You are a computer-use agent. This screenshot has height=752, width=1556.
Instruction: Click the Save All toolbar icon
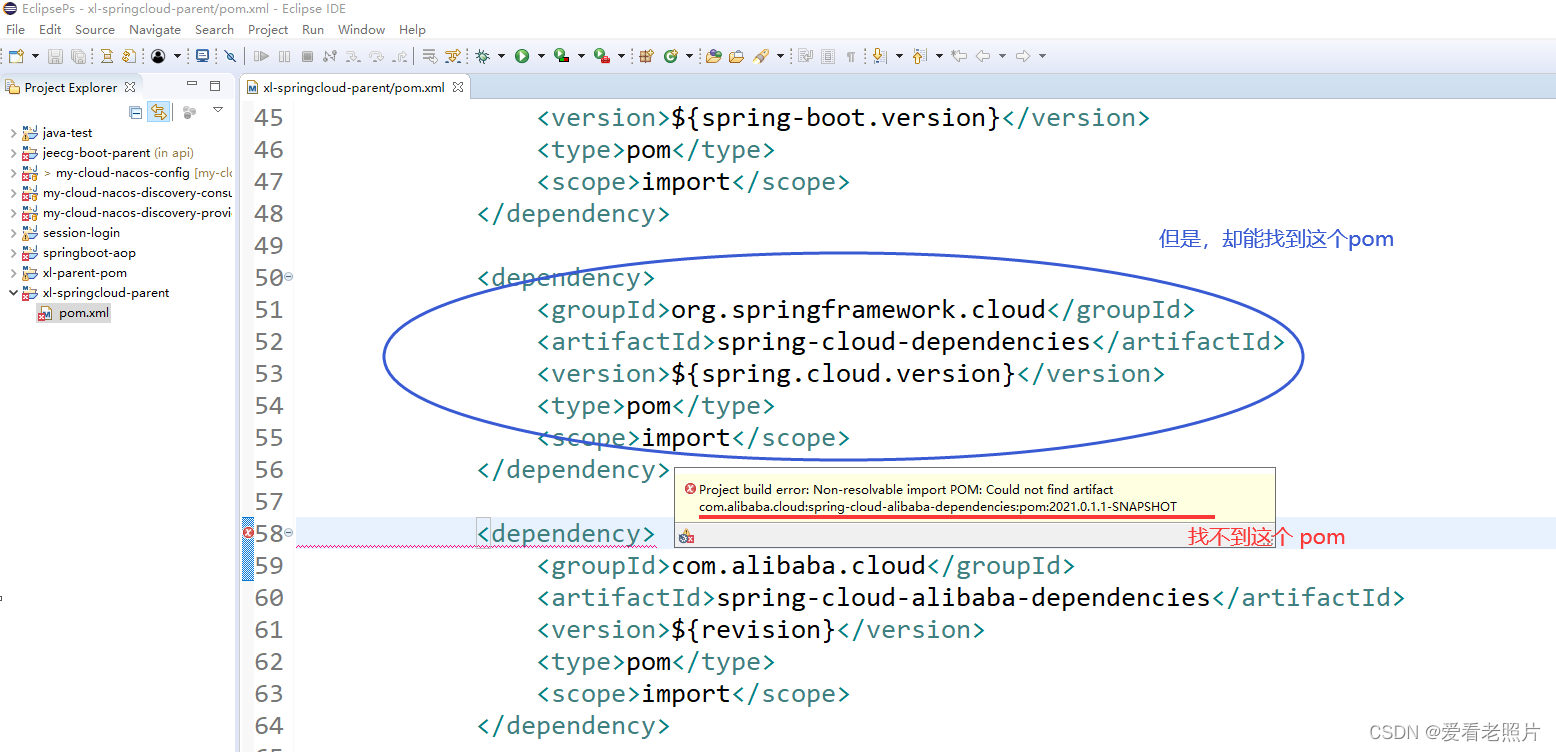tap(78, 56)
